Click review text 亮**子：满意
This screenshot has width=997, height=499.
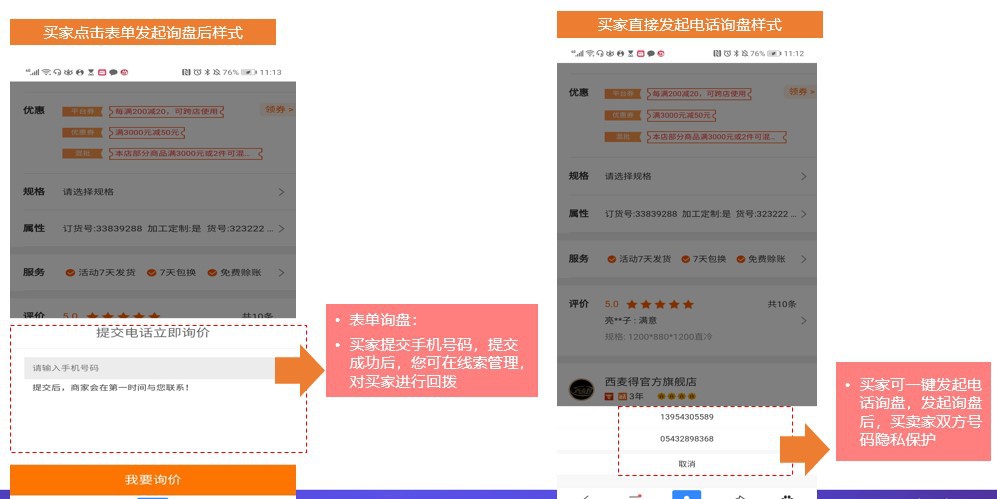click(631, 320)
